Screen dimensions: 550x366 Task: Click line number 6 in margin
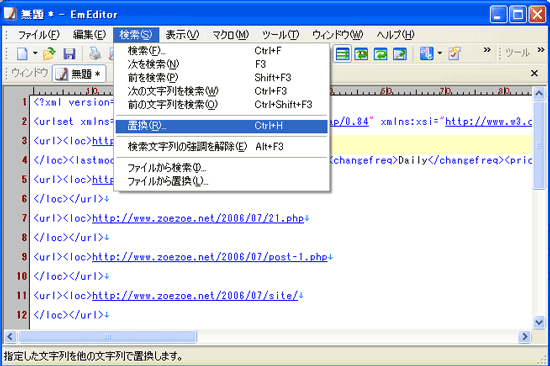[x=24, y=199]
